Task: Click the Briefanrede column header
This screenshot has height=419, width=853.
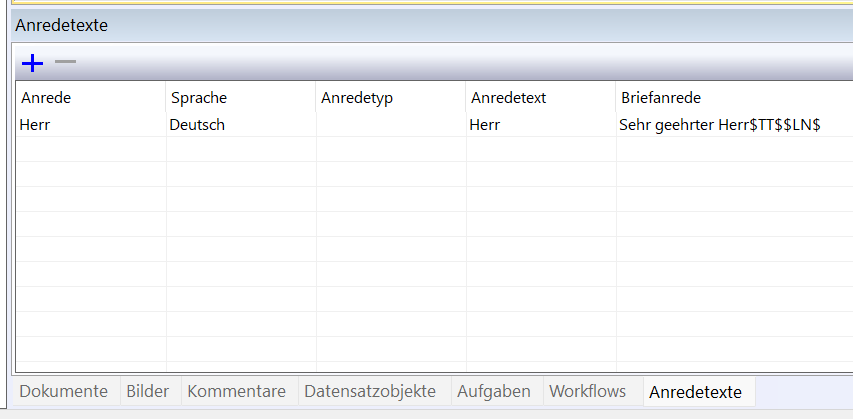Action: coord(734,97)
